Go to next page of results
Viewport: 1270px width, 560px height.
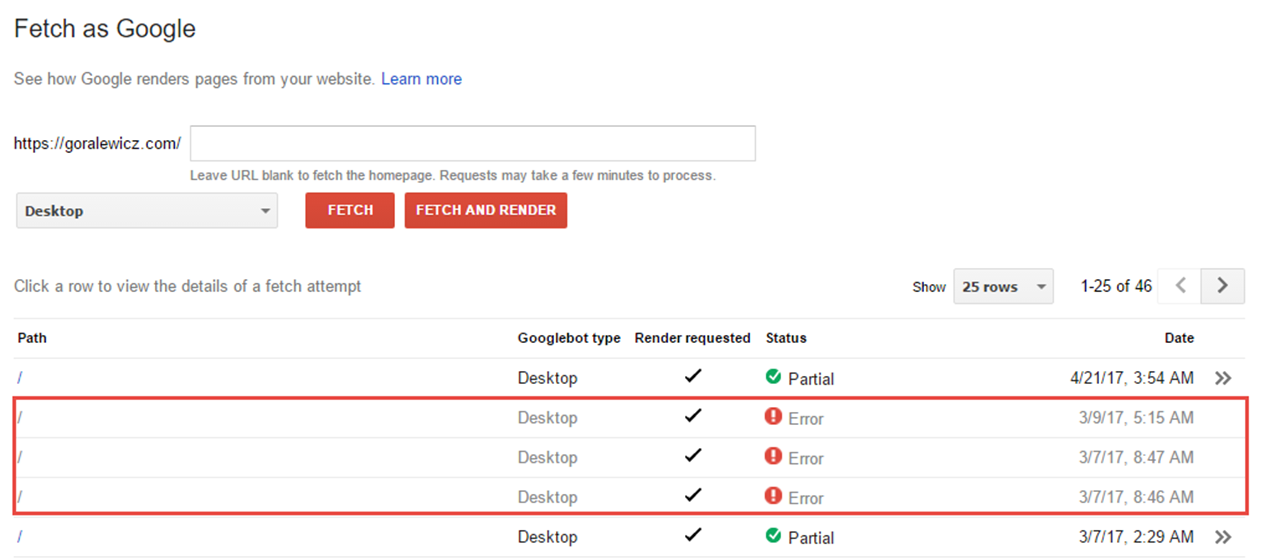coord(1223,286)
